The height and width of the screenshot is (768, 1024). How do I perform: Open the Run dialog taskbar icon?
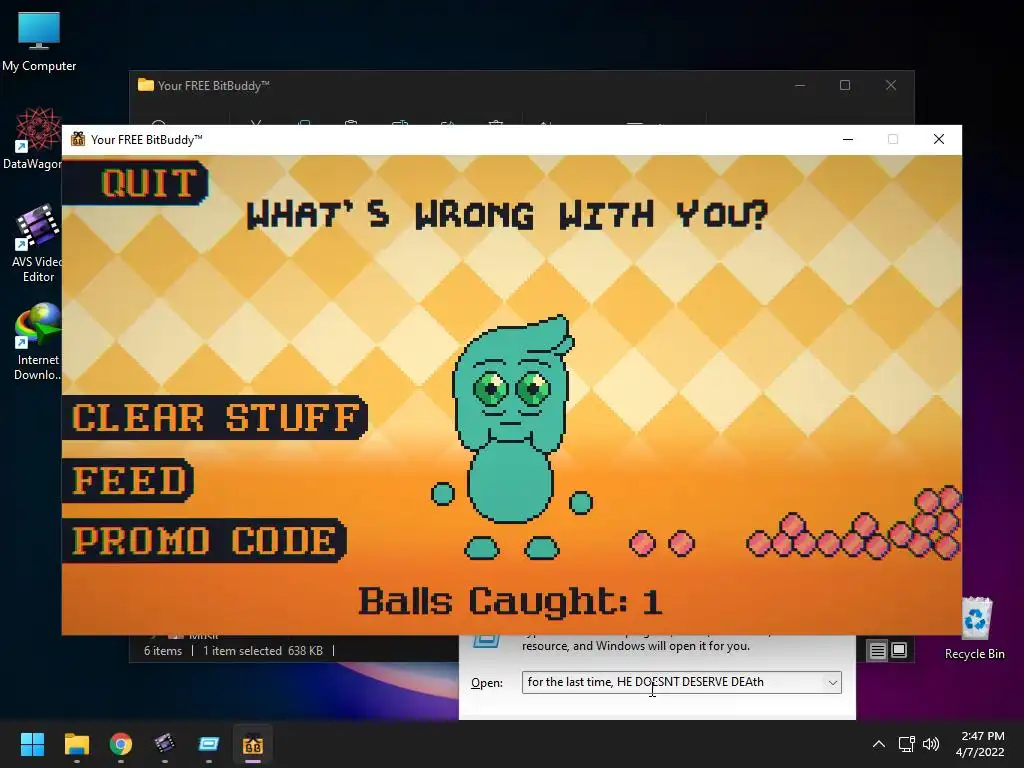click(209, 744)
